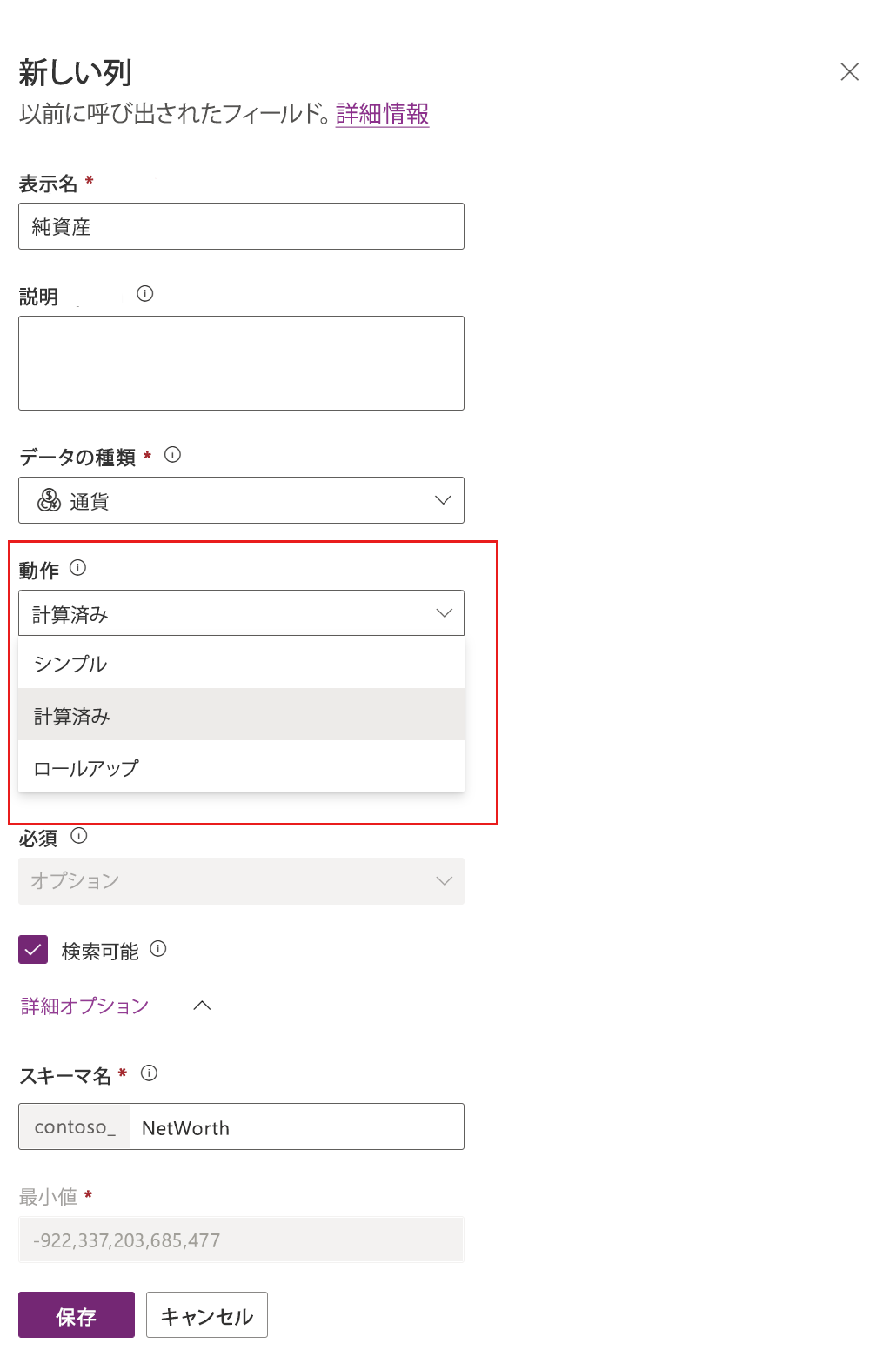Select シンプル from the behavior list
896x1350 pixels.
click(242, 663)
